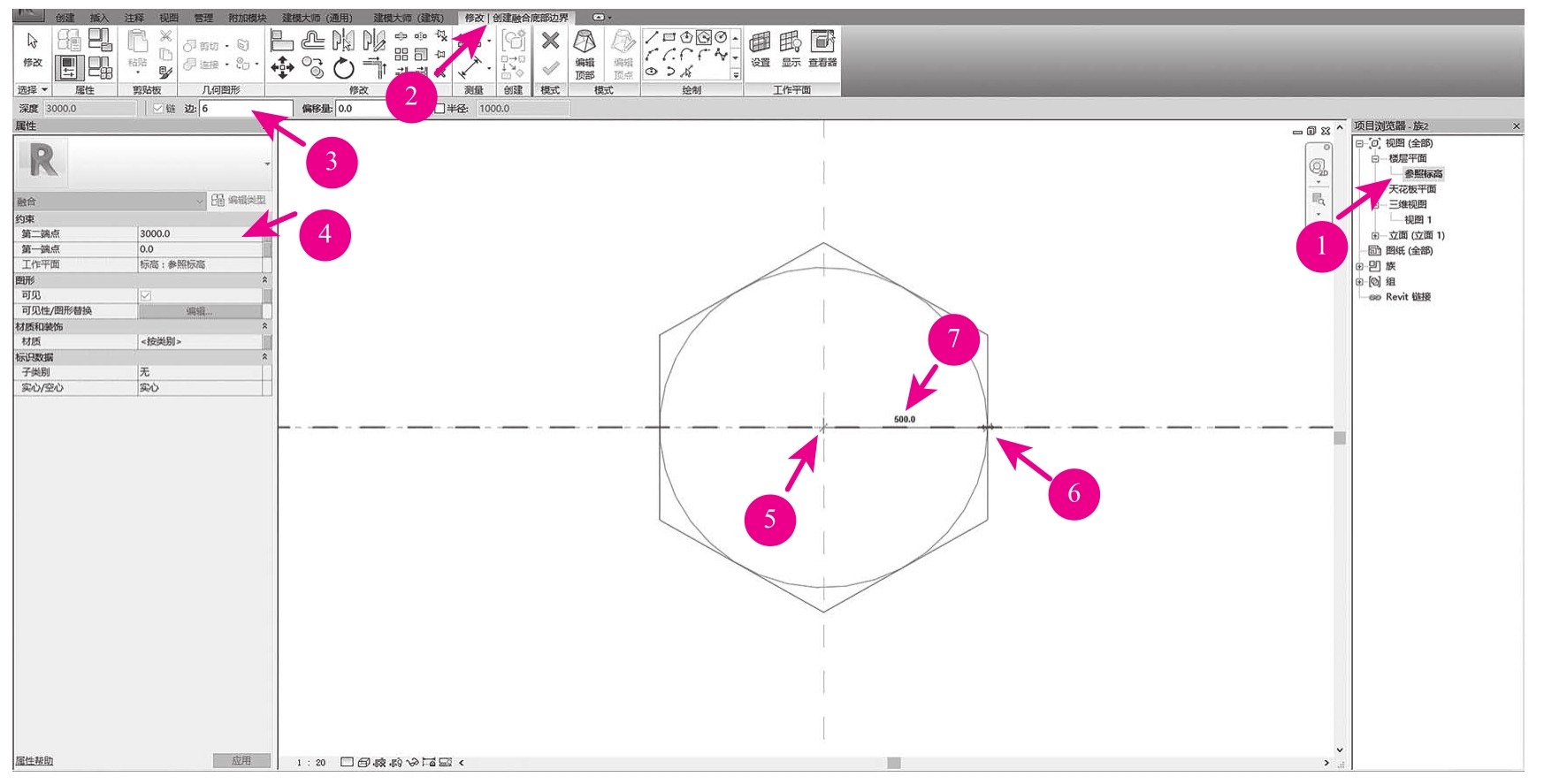
Task: Click the zoom region icon in navigation bar
Action: click(1319, 199)
